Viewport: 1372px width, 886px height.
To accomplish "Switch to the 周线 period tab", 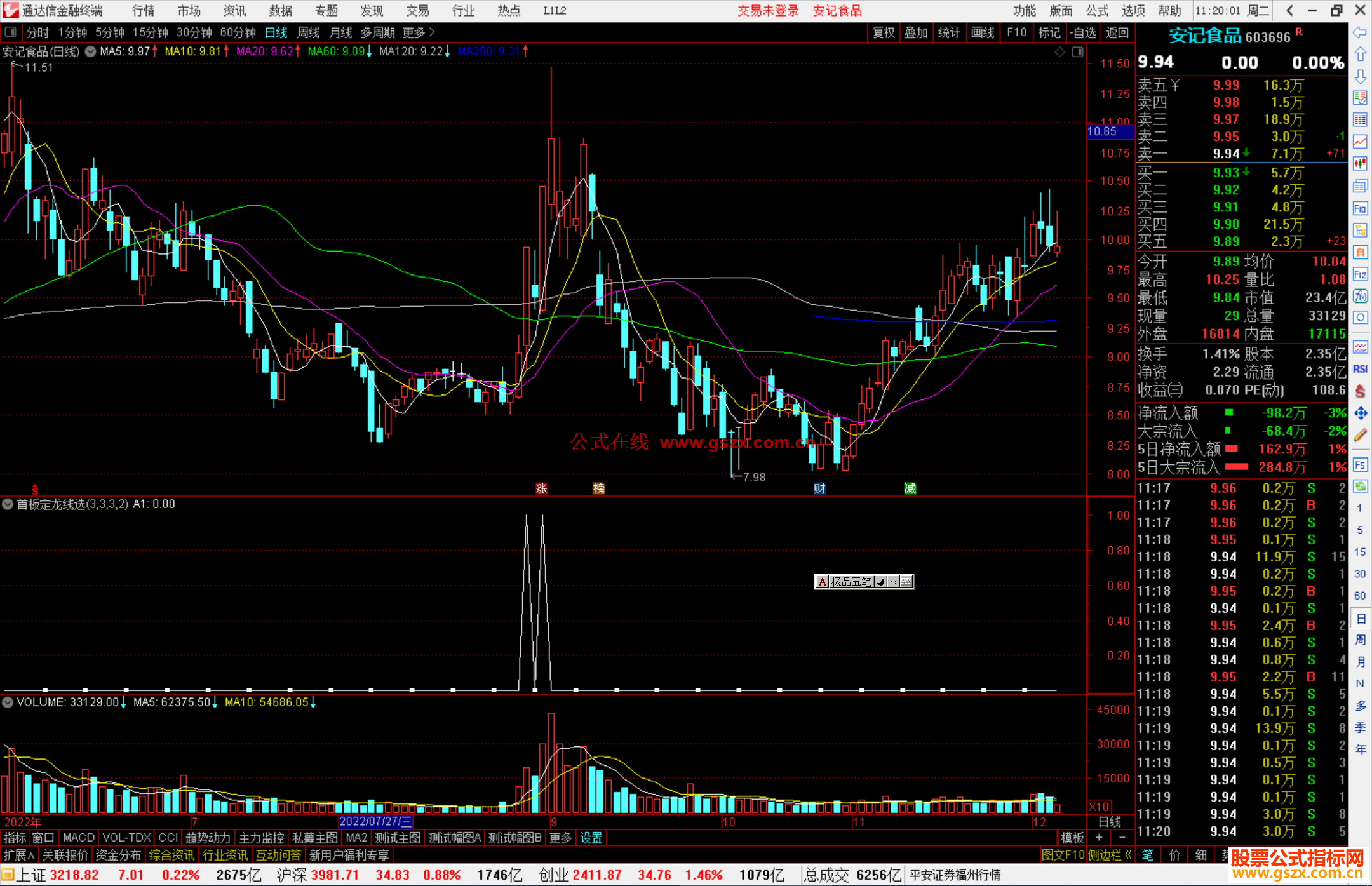I will (309, 32).
